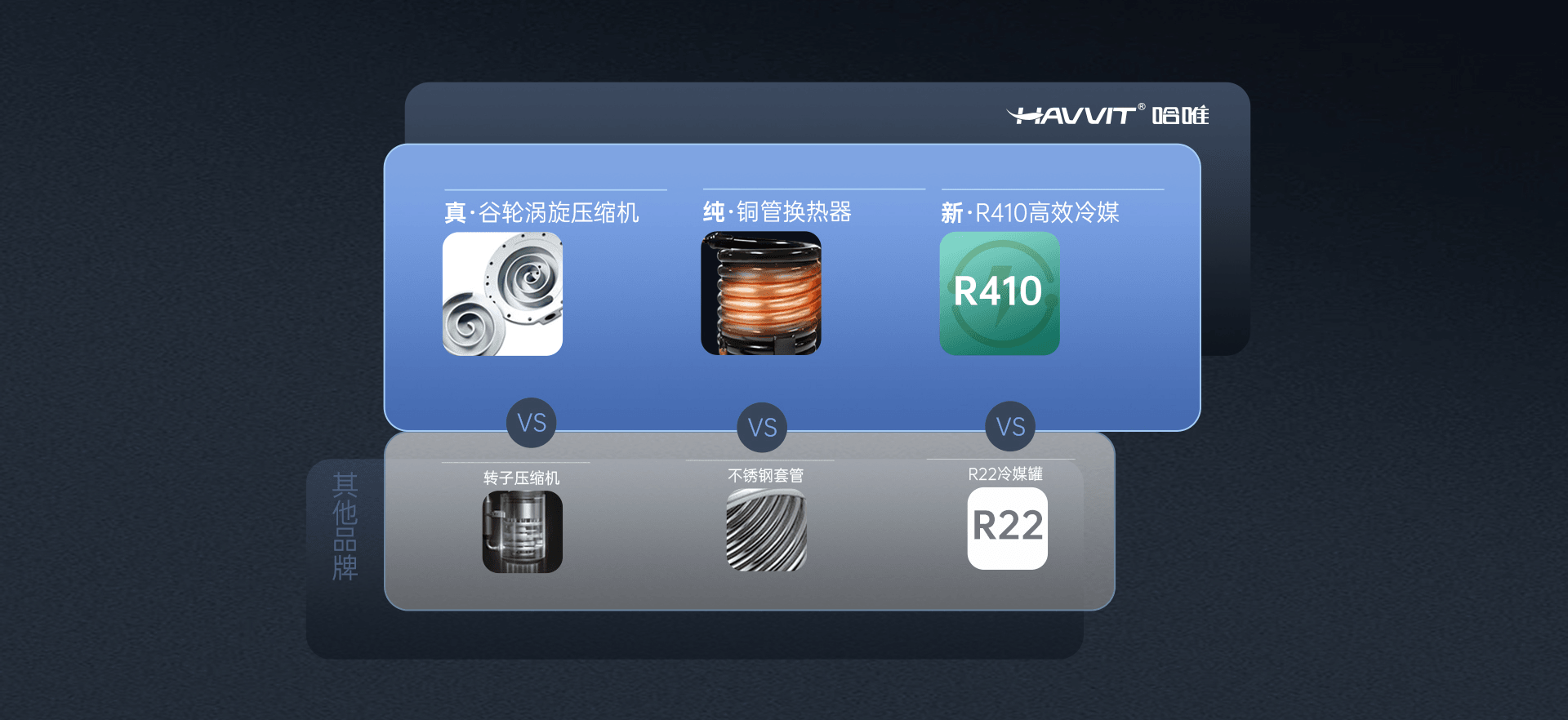Select the scroll compressor image
This screenshot has width=1568, height=720.
tap(502, 294)
